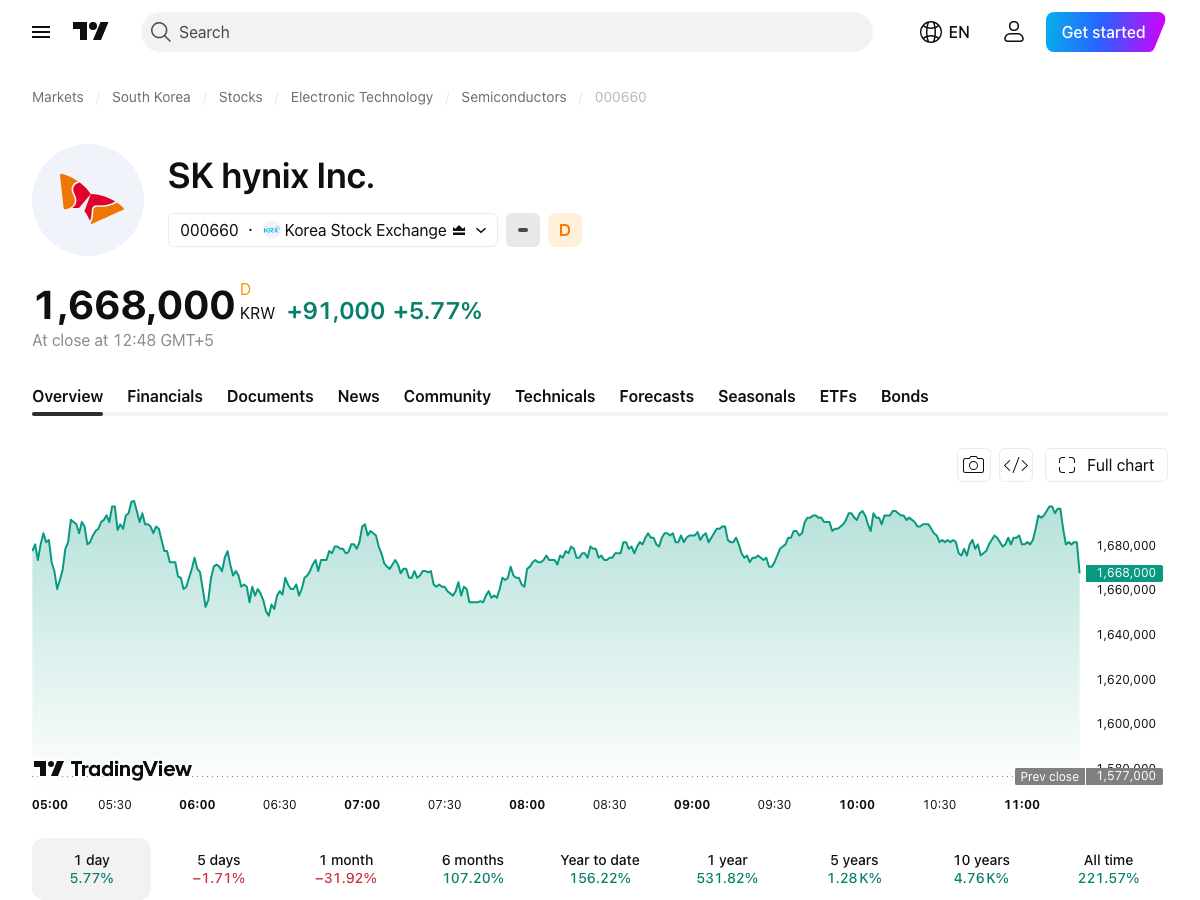Switch to the ETFs tab
This screenshot has width=1200, height=900.
click(838, 396)
